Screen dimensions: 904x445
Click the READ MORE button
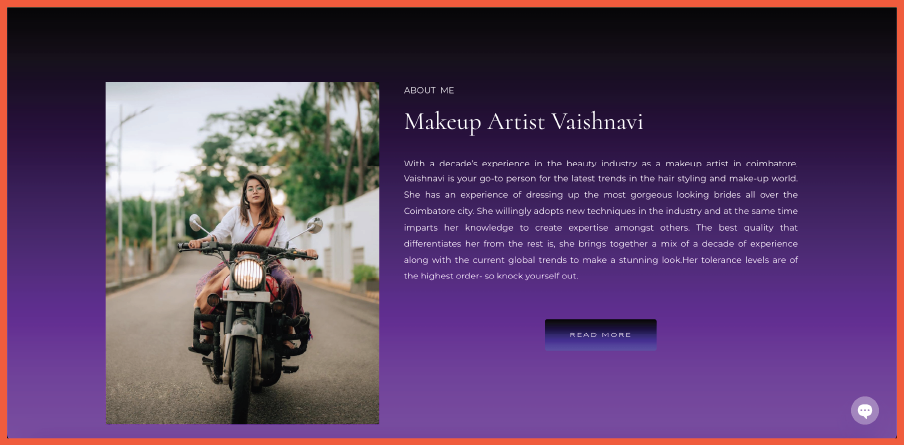coord(600,335)
